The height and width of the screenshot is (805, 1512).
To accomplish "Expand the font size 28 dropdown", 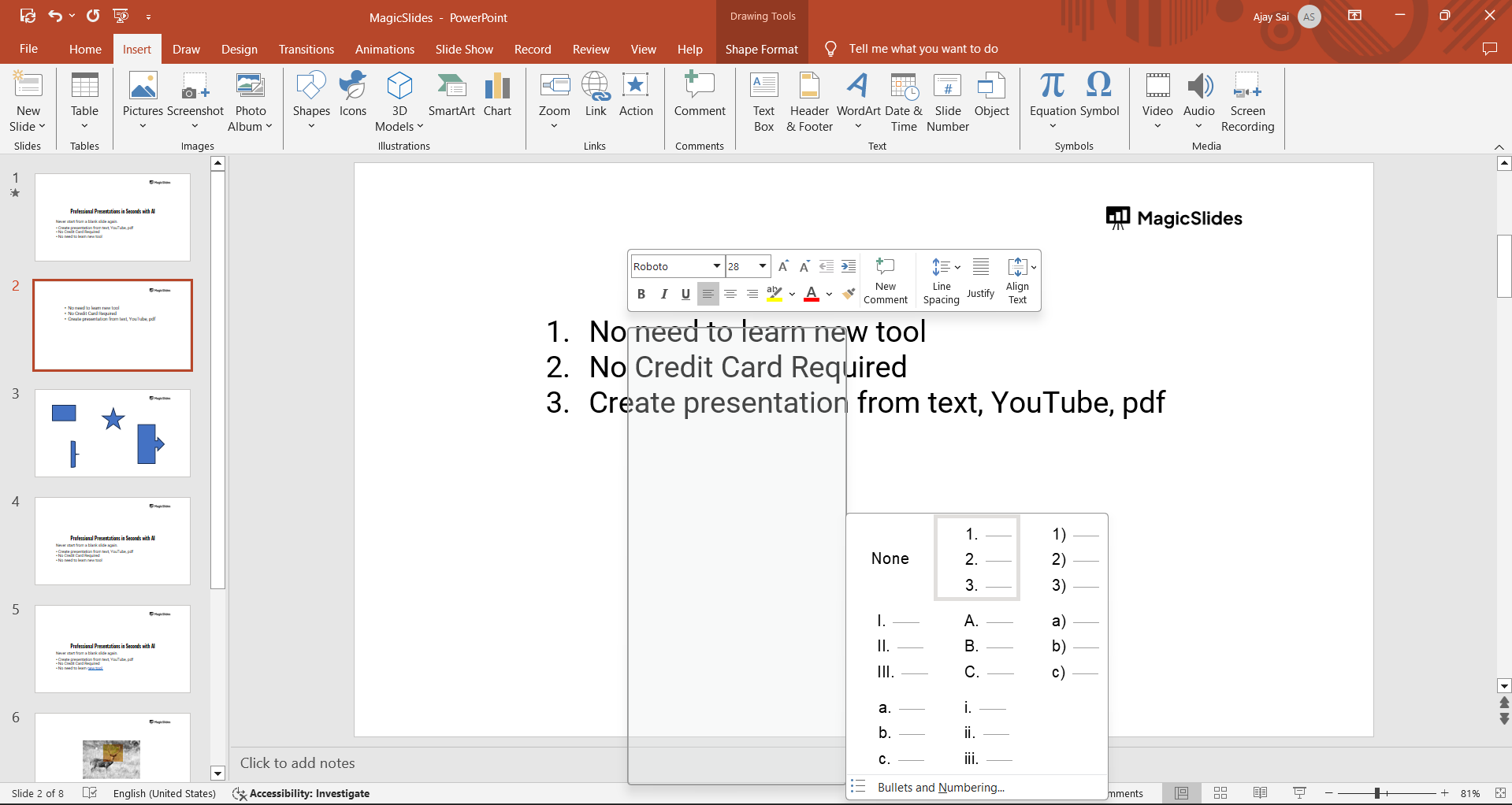I will tap(762, 266).
